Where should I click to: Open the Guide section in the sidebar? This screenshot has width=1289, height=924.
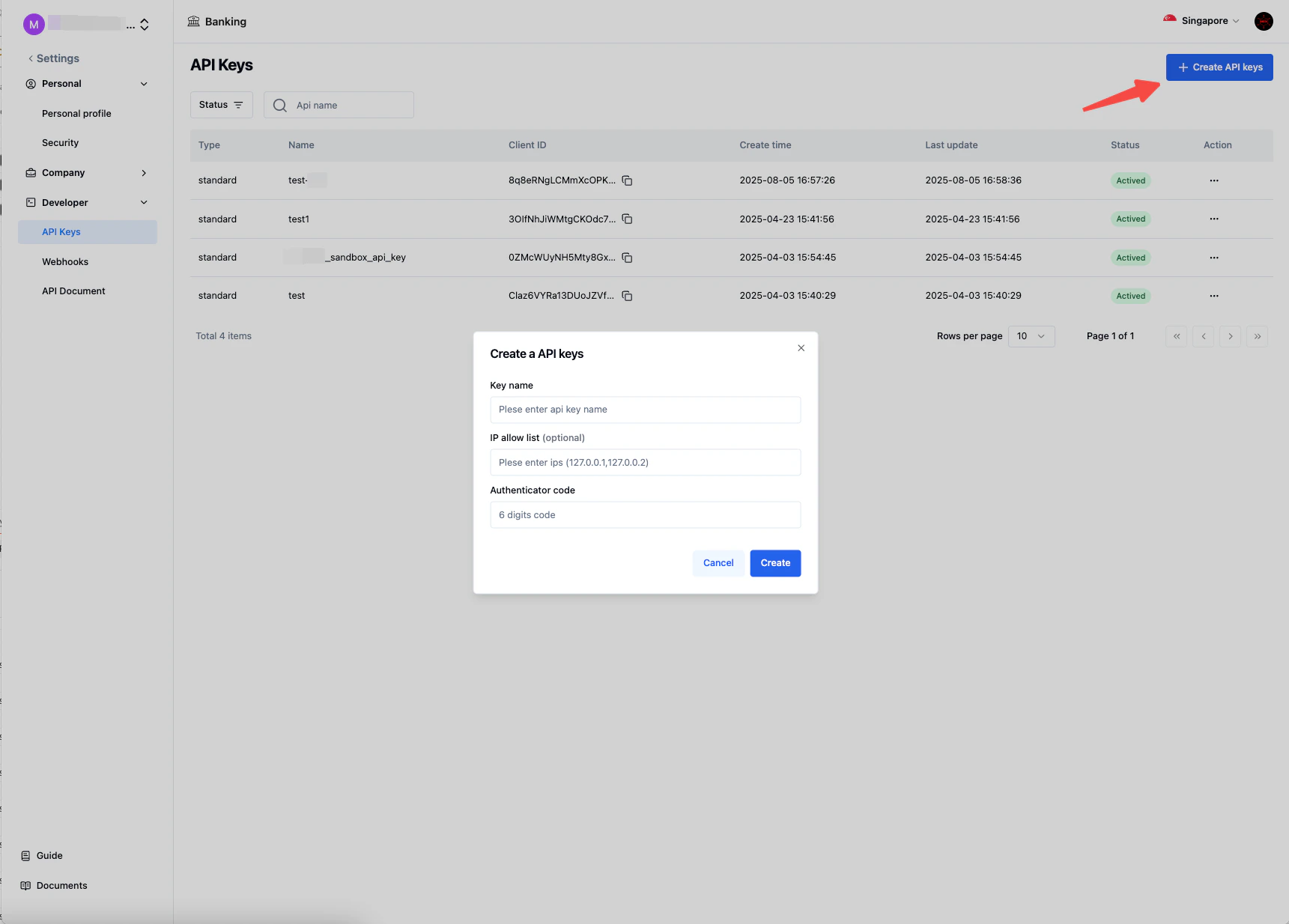49,855
